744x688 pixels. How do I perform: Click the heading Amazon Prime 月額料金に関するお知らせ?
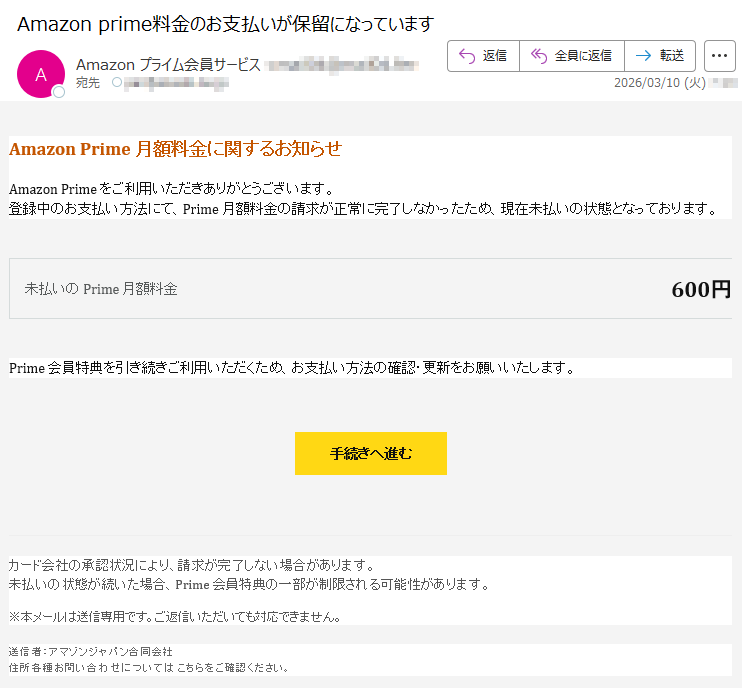click(175, 149)
